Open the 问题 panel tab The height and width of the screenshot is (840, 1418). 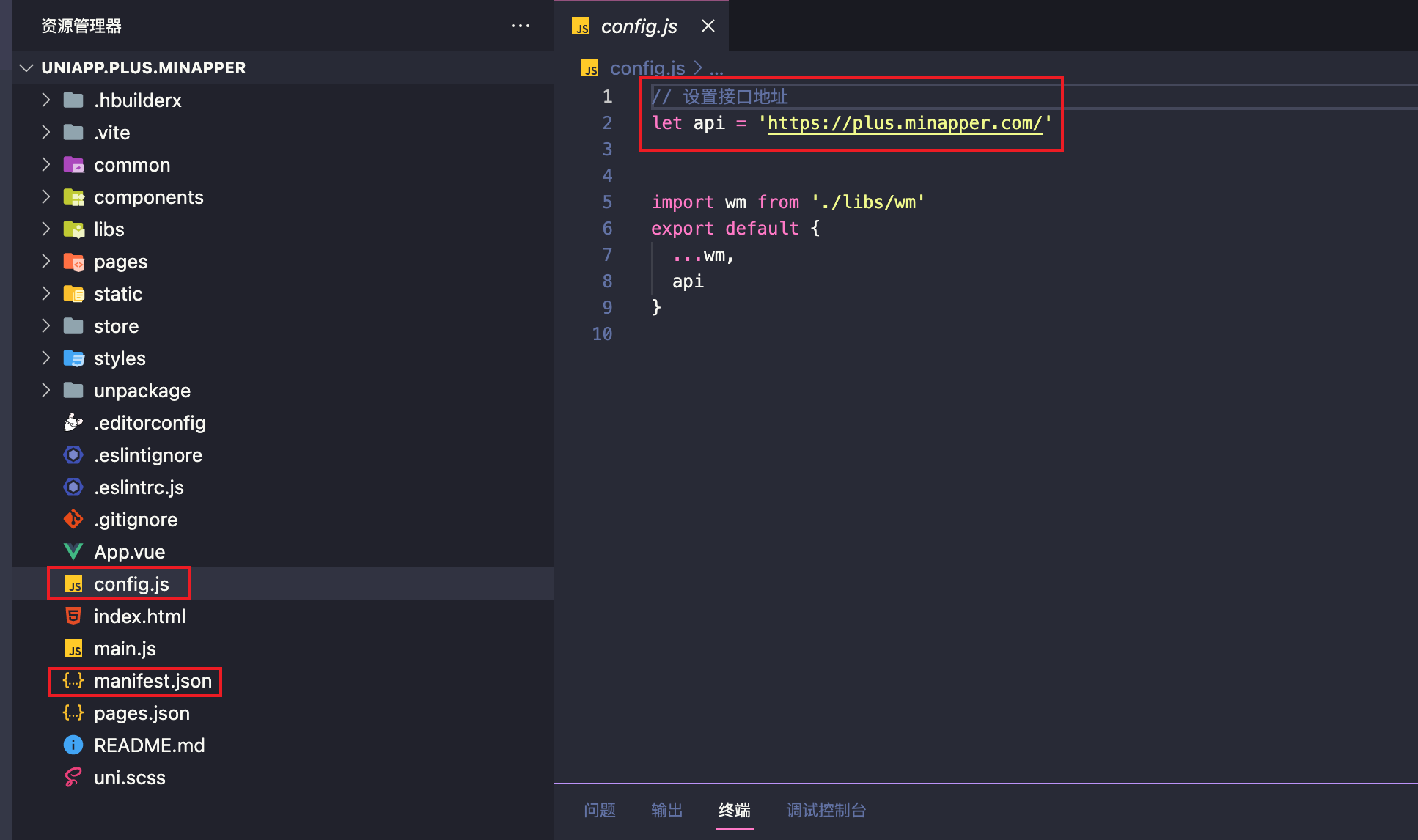[x=600, y=810]
